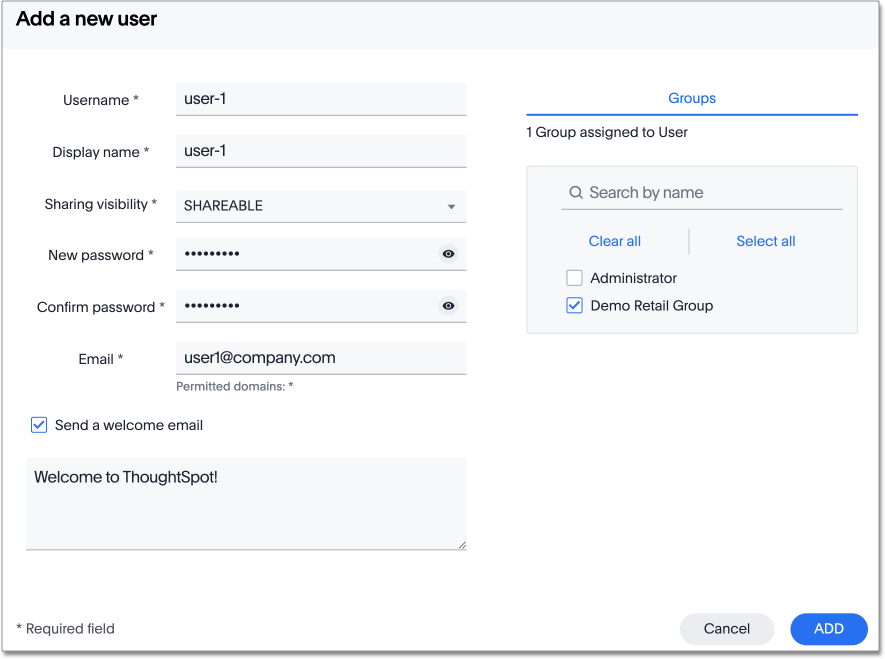The height and width of the screenshot is (659, 885).
Task: Uncheck the Demo Retail Group checkbox
Action: (x=574, y=306)
